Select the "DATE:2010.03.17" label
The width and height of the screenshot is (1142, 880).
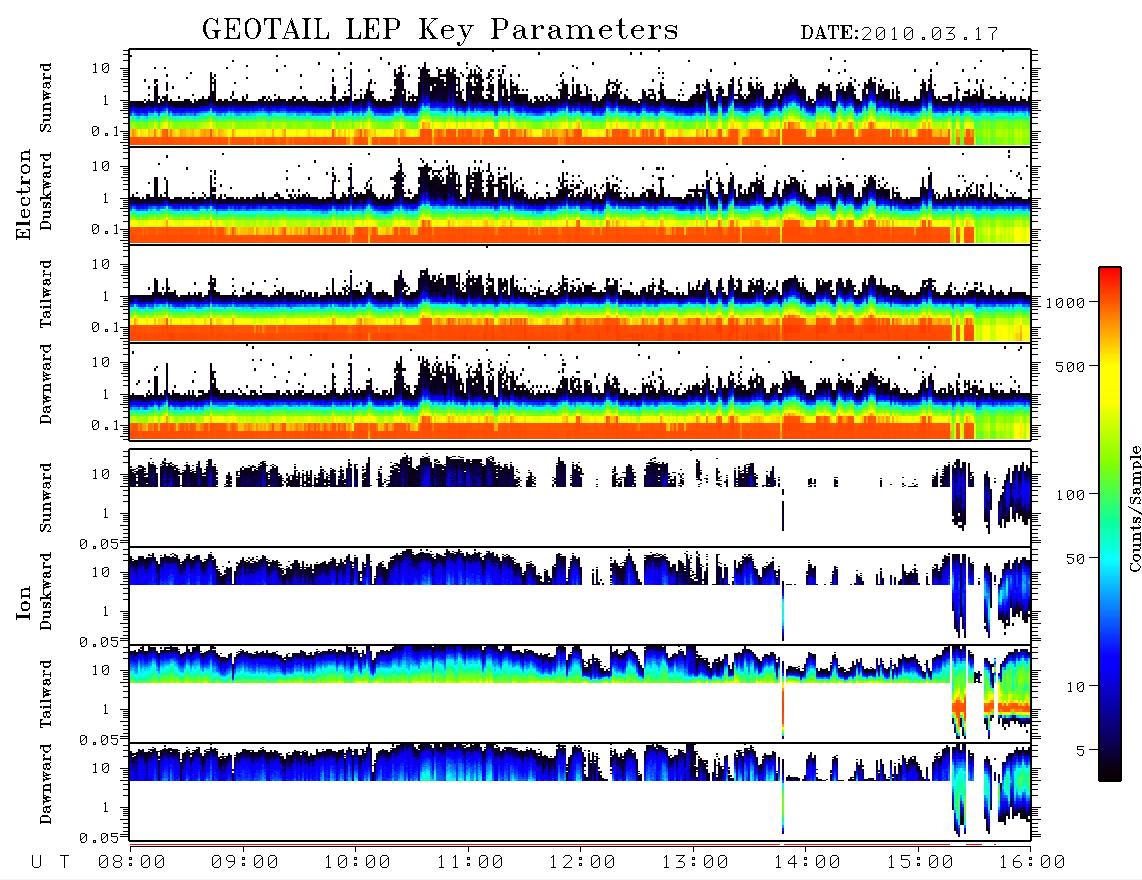tap(899, 34)
